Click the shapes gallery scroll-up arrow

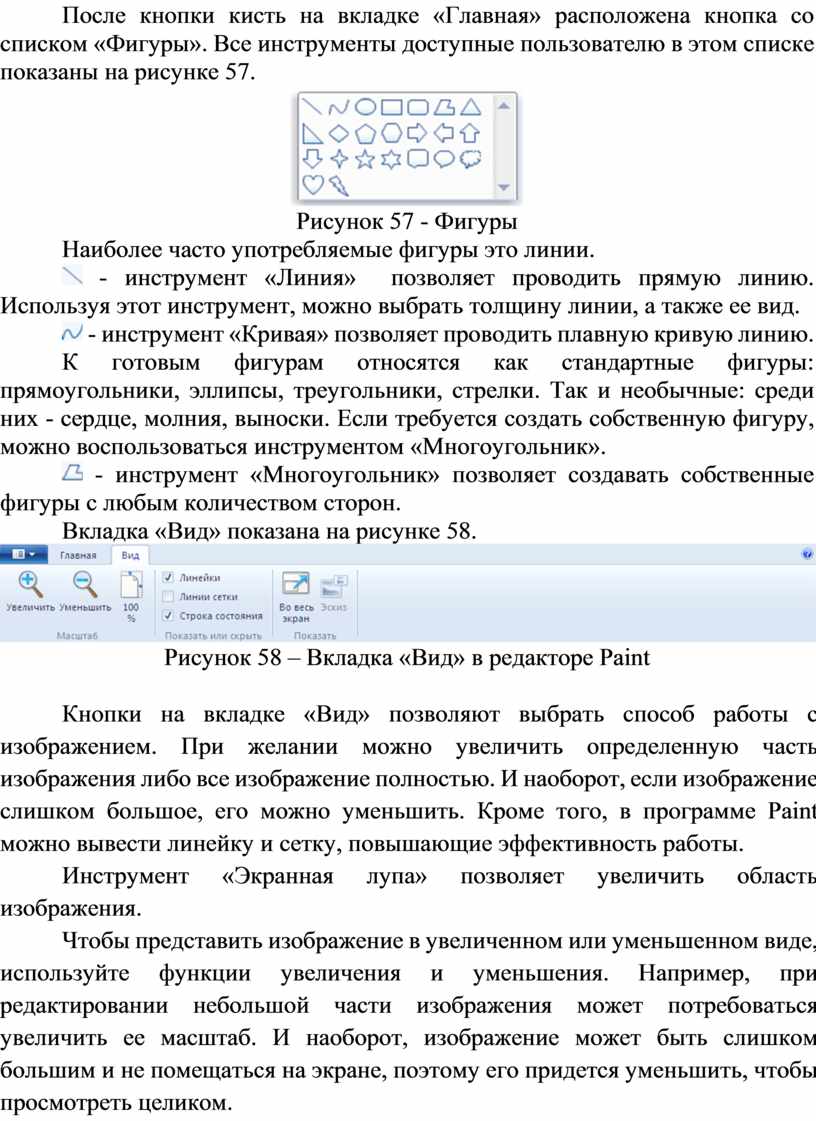click(x=504, y=106)
